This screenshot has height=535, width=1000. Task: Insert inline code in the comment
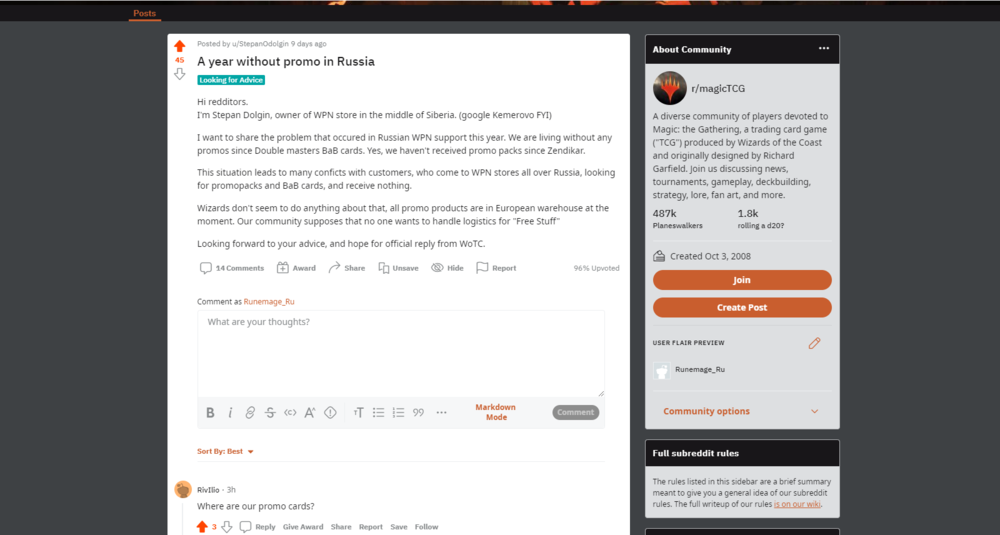coord(290,413)
